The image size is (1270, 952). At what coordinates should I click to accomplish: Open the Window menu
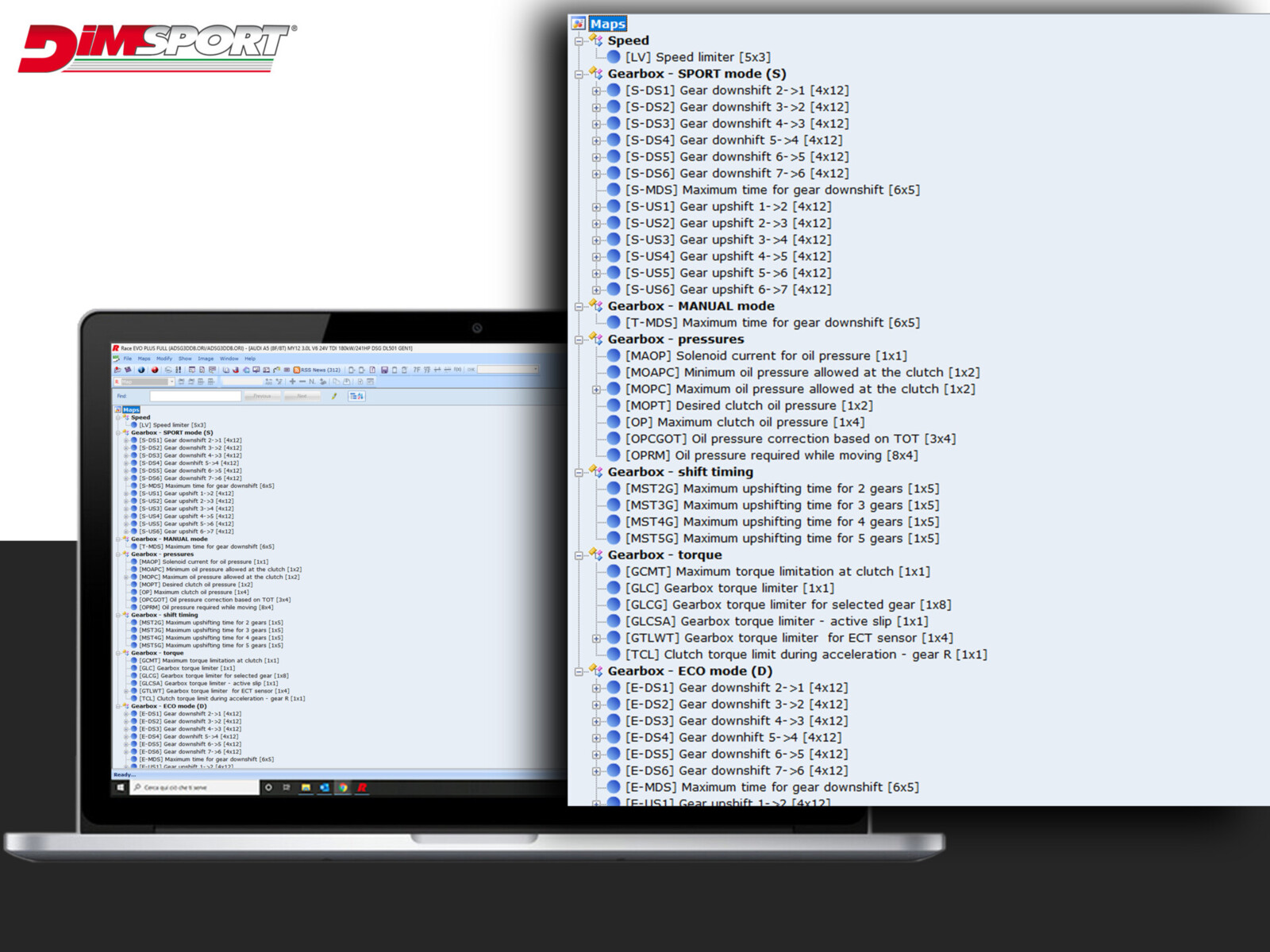tap(229, 359)
